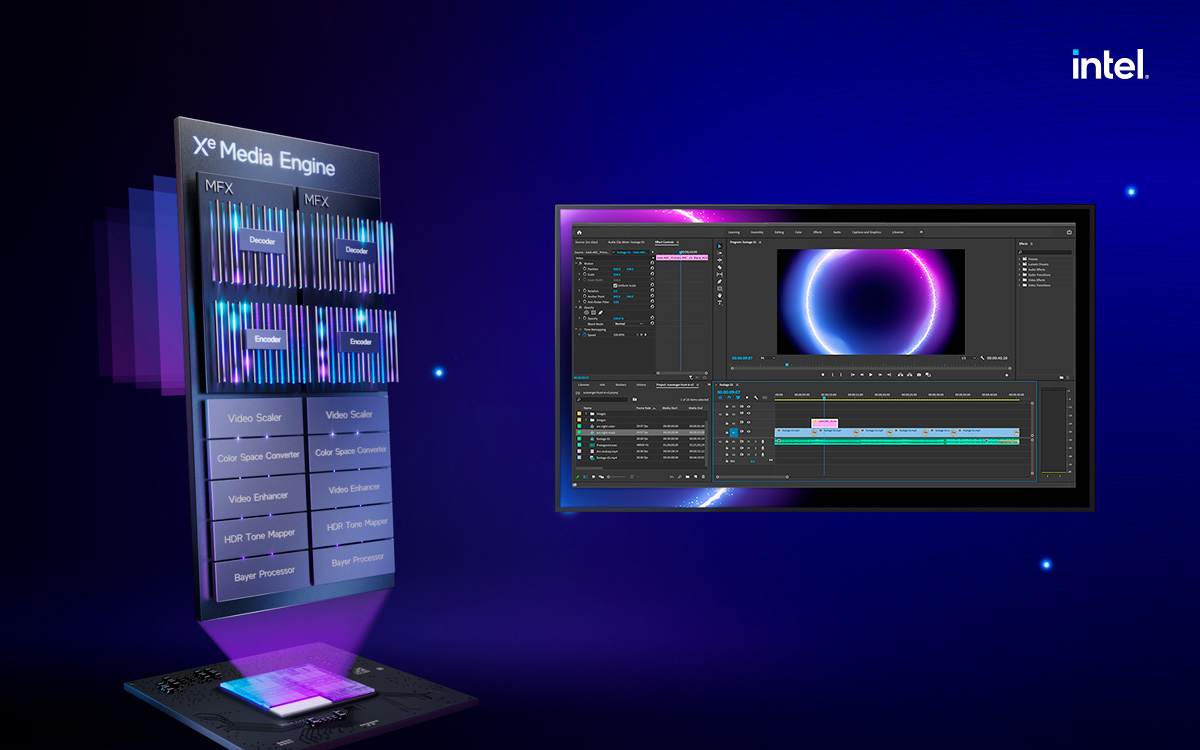The image size is (1200, 750).
Task: Click Mark In in Program monitor
Action: (x=833, y=374)
